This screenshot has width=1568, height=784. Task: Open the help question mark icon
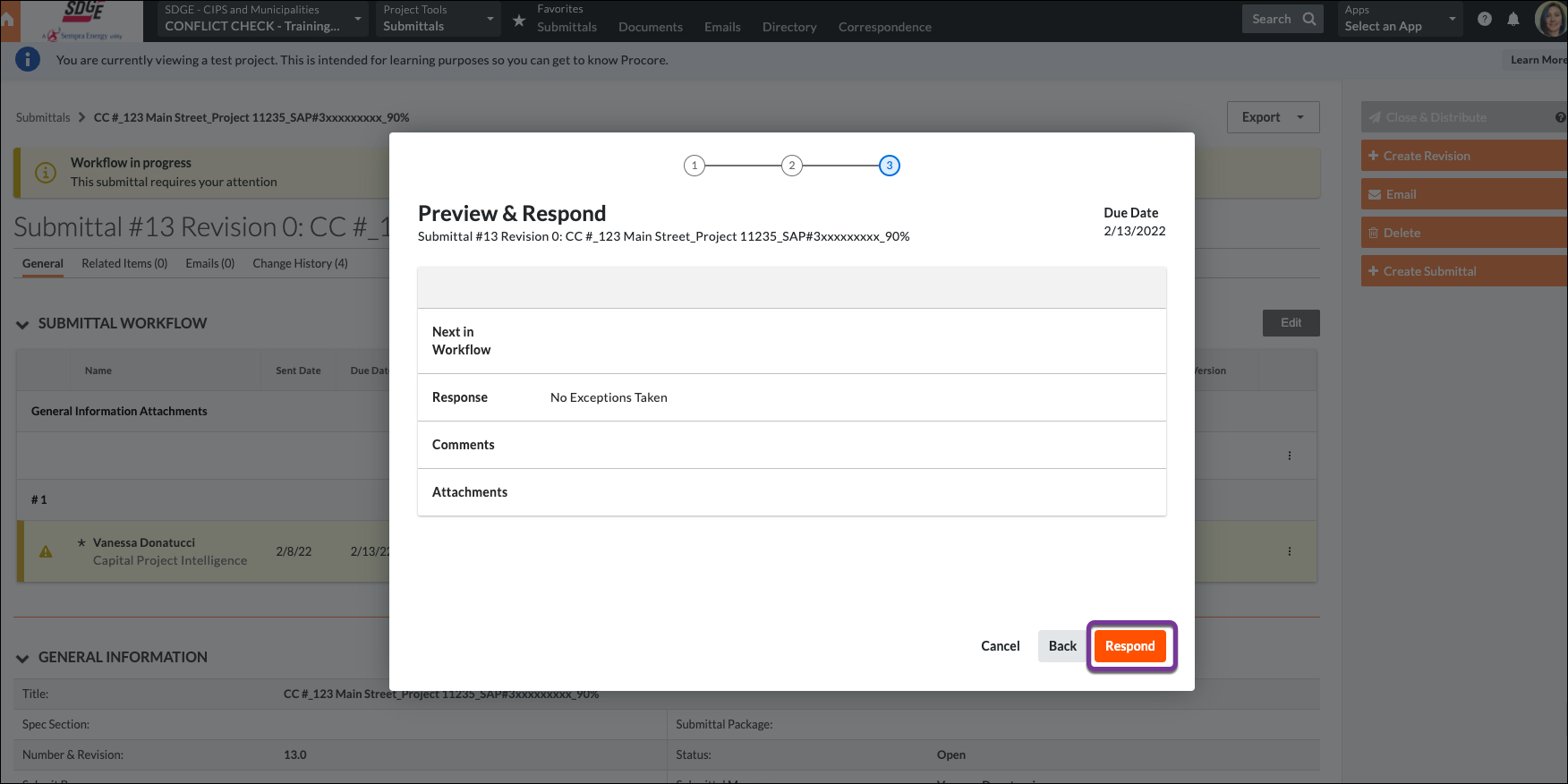[x=1485, y=19]
